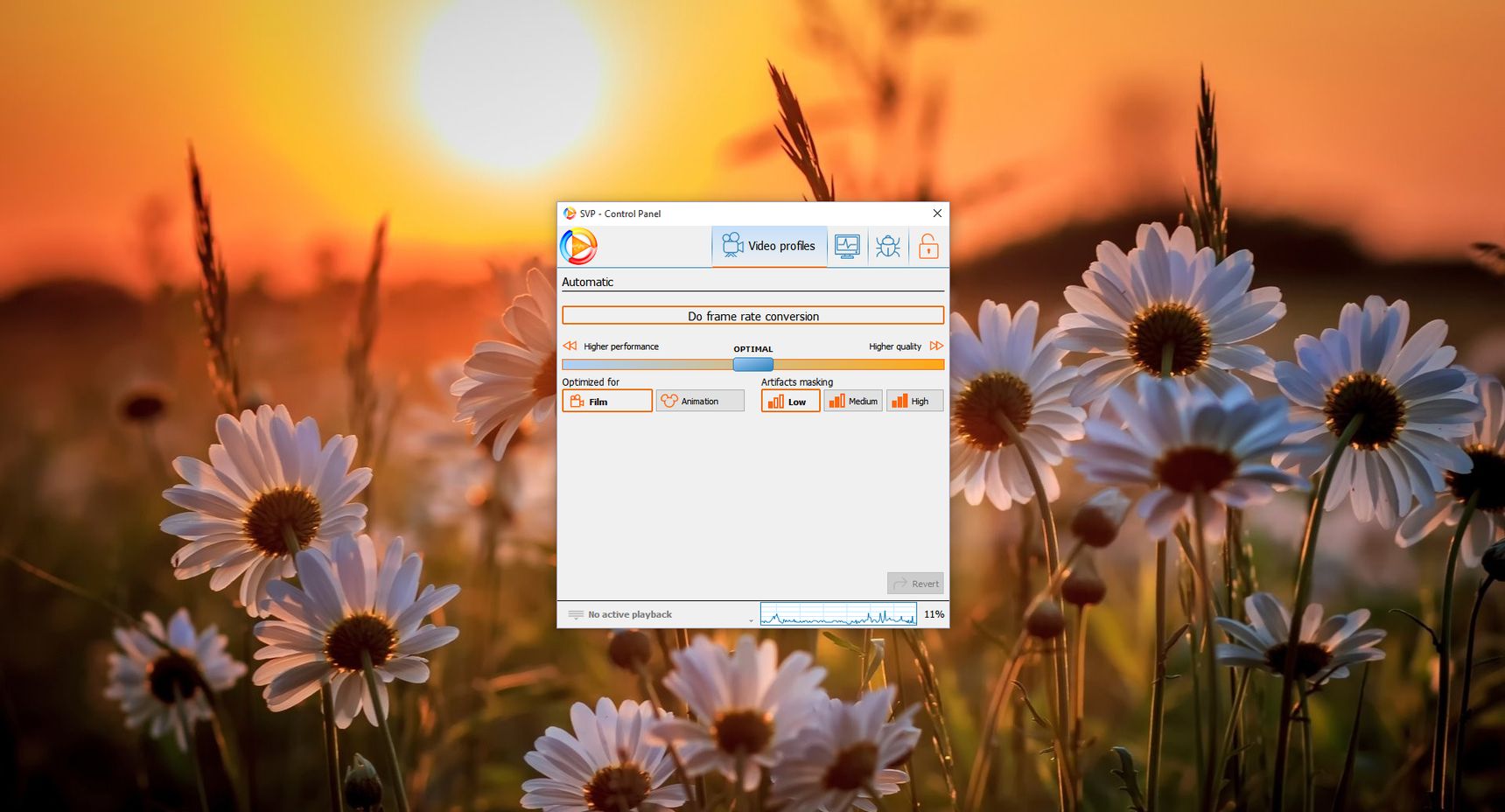Screen dimensions: 1505x812
Task: Click the Higher quality double-arrow icon
Action: click(936, 346)
